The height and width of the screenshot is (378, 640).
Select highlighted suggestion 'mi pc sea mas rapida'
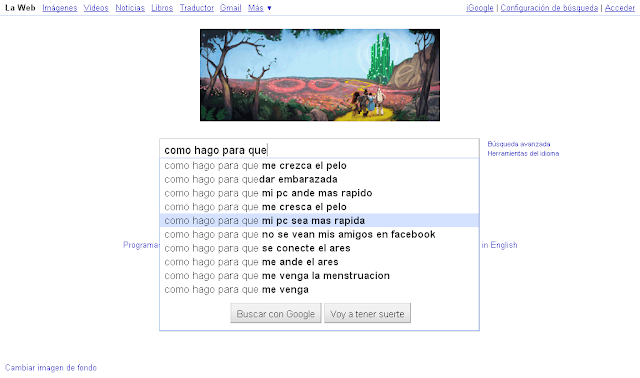319,220
